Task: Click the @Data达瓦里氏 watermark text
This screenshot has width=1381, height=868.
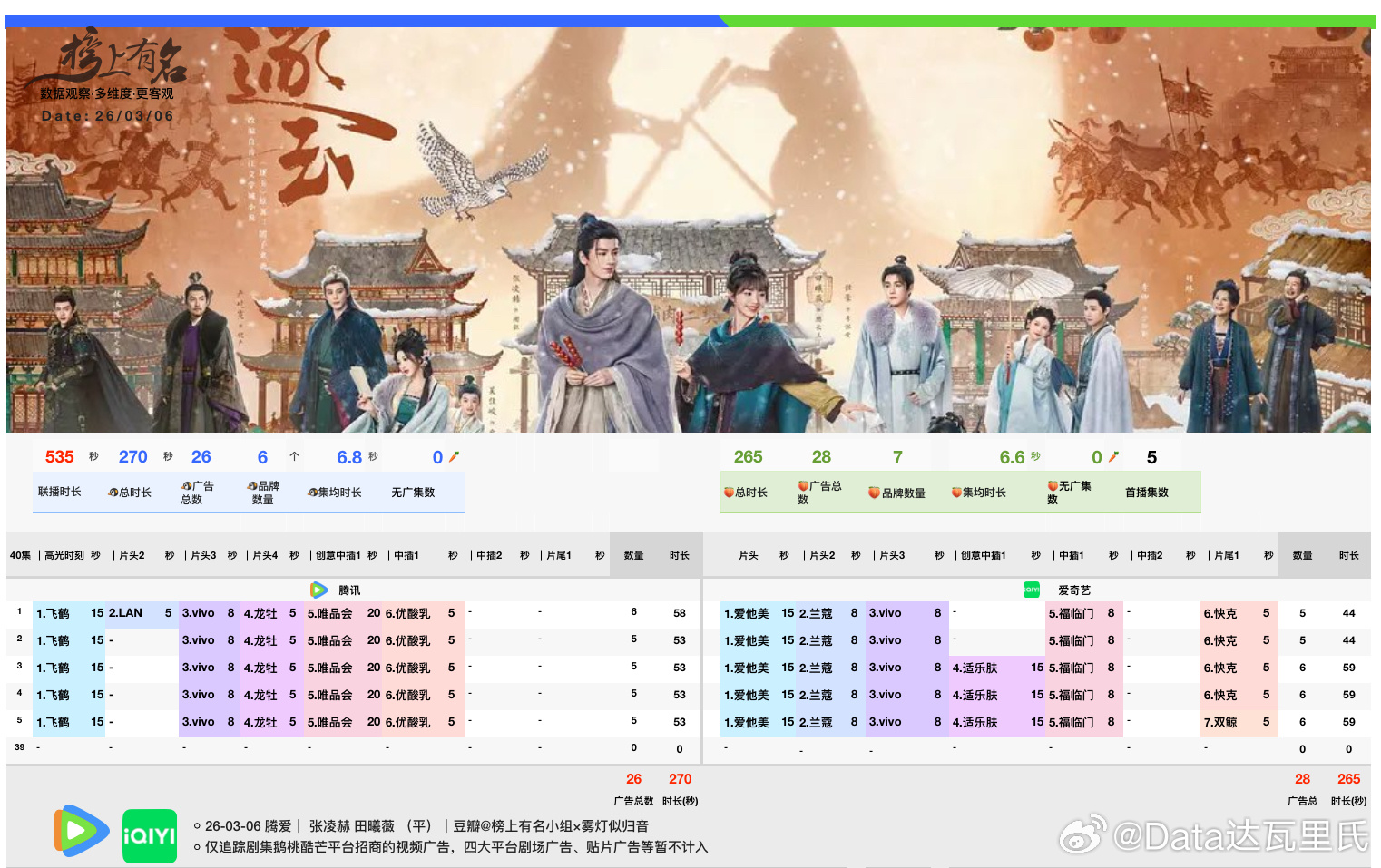Action: [x=1240, y=835]
